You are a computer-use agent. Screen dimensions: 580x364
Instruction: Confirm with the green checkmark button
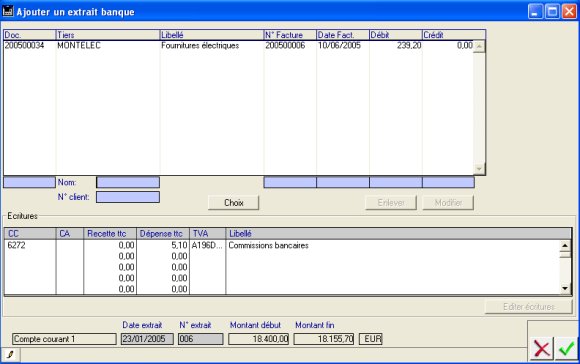[566, 348]
